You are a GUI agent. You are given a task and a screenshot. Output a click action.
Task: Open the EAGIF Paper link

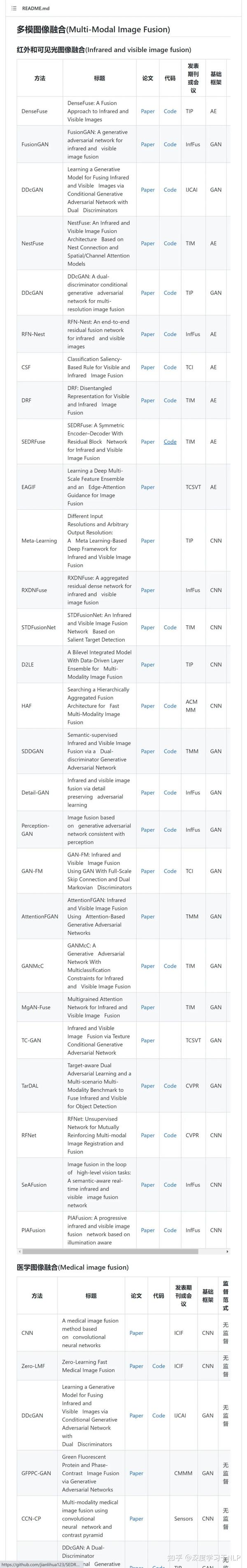(148, 487)
